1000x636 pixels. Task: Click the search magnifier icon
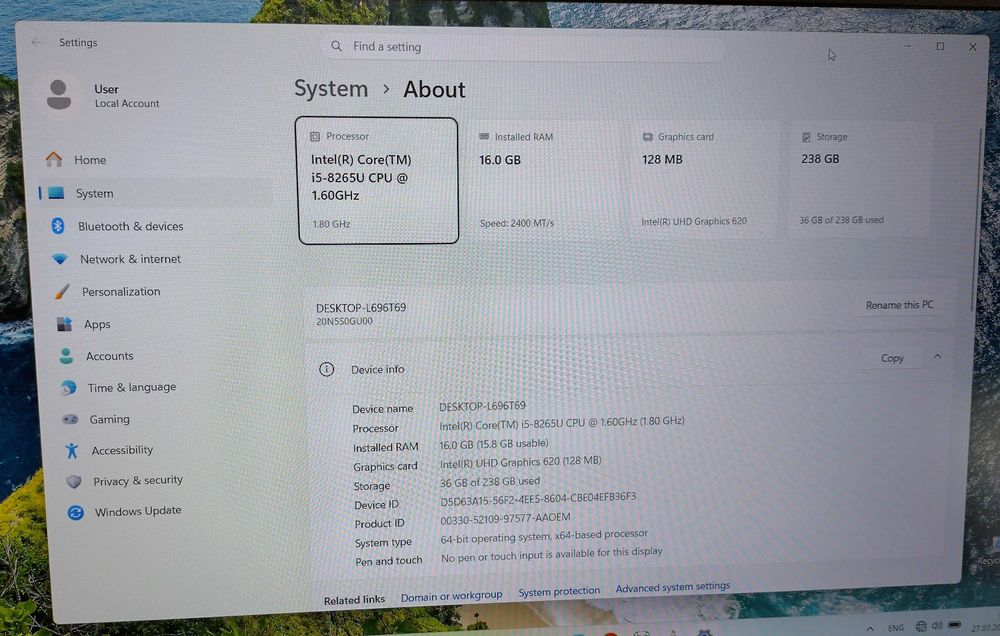pos(337,46)
